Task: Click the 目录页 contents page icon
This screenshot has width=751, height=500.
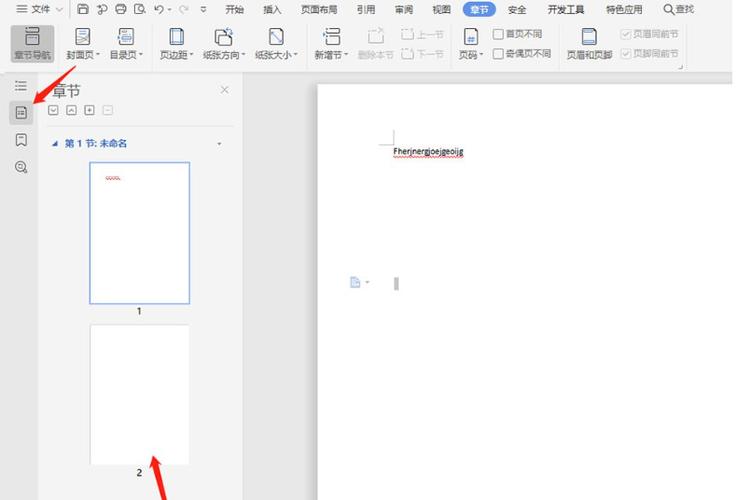Action: click(x=126, y=37)
